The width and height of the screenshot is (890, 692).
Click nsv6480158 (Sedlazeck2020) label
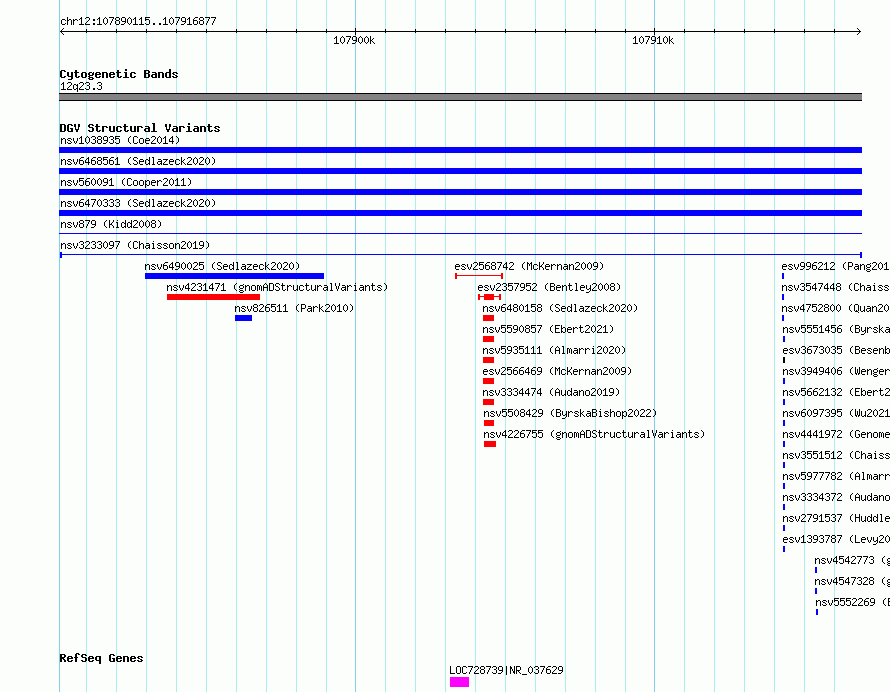click(x=560, y=308)
